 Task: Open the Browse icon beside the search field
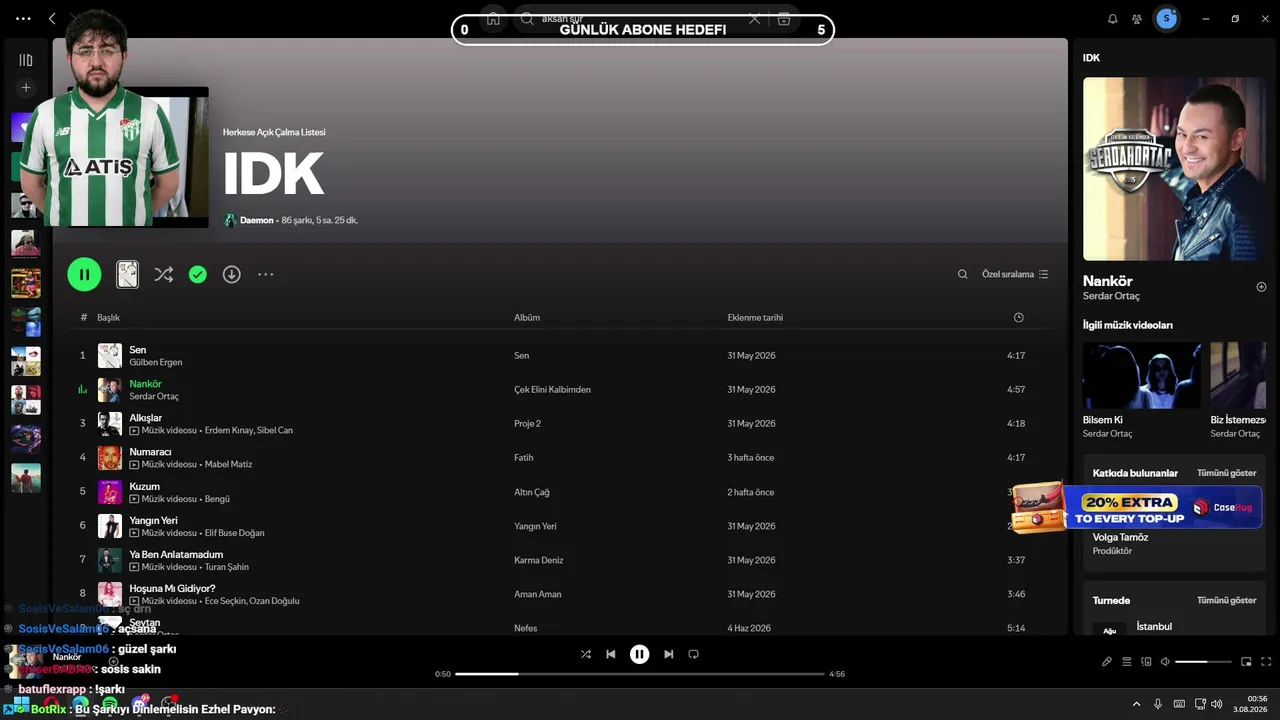(x=784, y=19)
